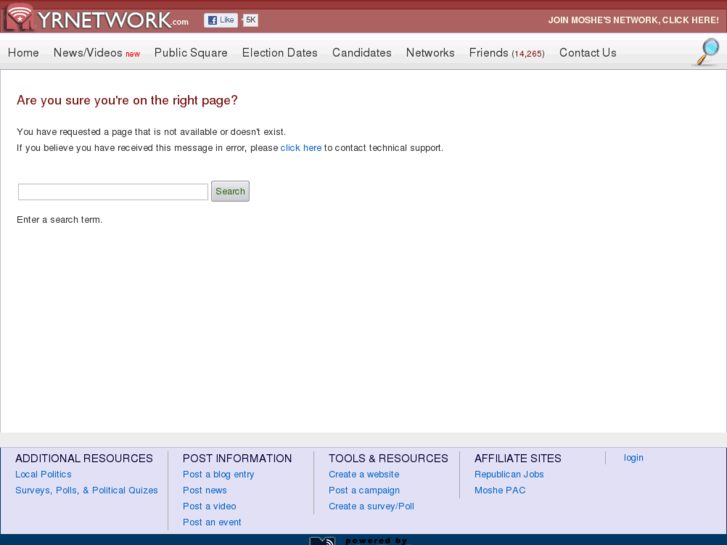Image resolution: width=727 pixels, height=545 pixels.
Task: Click Join Moshe's Network banner link
Action: coord(633,20)
